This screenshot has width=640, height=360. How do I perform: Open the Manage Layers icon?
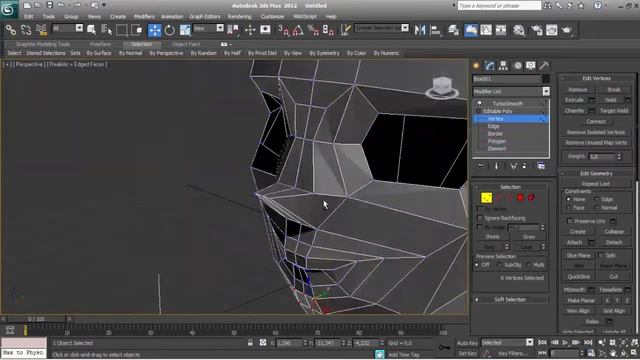point(453,30)
